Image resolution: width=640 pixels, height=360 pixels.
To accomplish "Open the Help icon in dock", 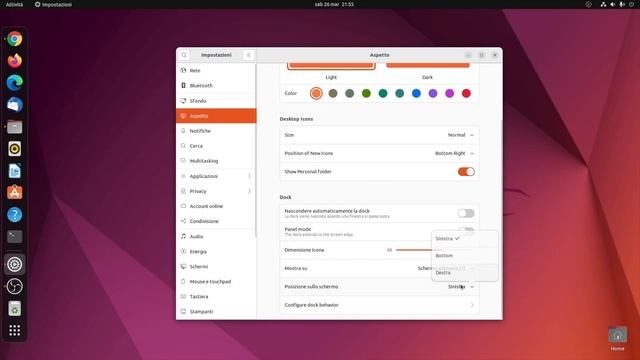I will tap(15, 215).
